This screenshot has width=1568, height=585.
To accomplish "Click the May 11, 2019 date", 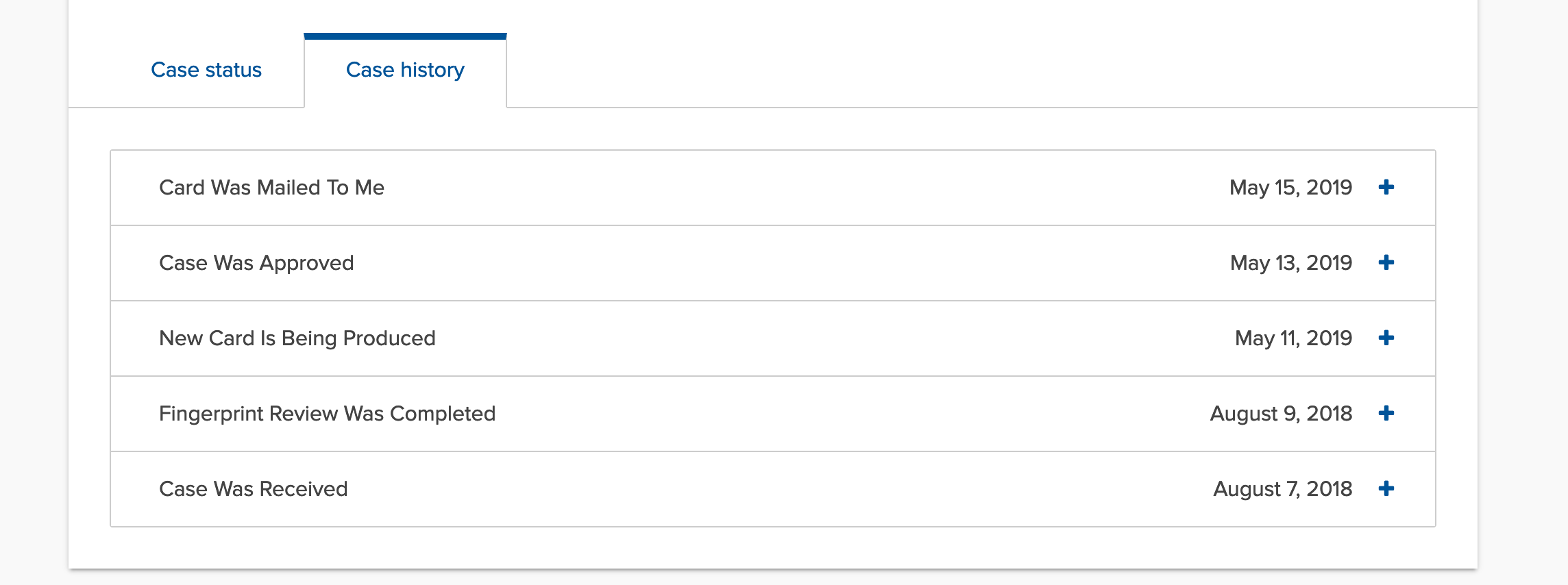I will coord(1293,338).
